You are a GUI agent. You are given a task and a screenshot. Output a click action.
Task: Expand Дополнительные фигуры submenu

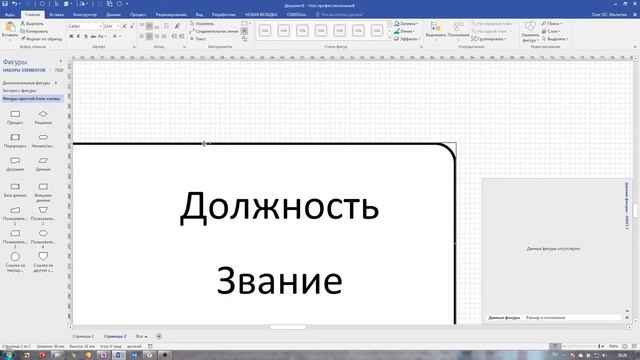(x=30, y=83)
